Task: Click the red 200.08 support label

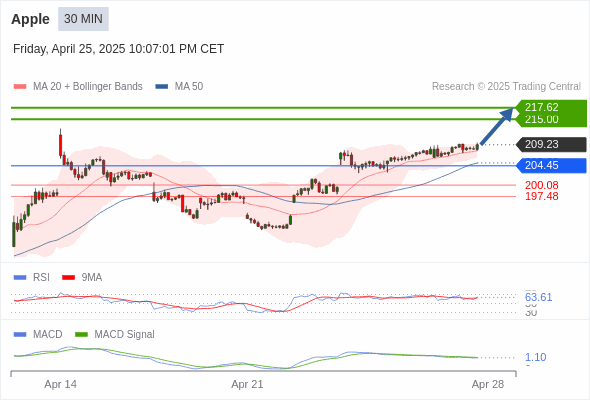Action: point(541,185)
